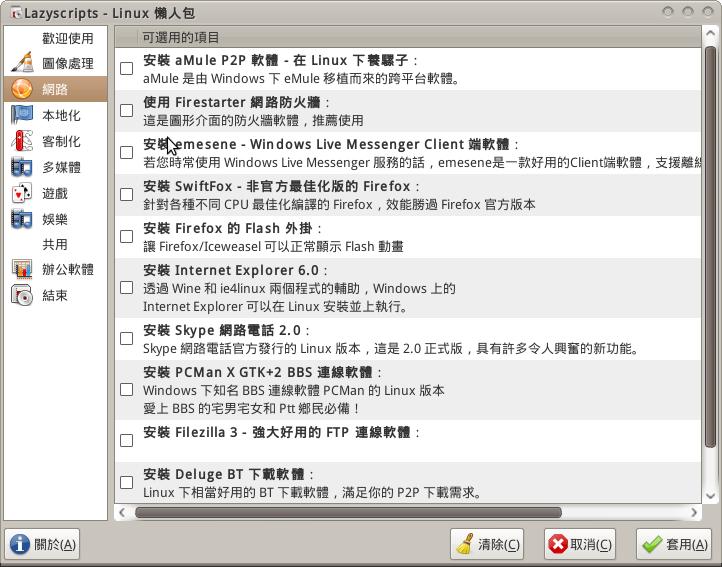Select the 安裝 Deluge BT 下載軟體 title text
This screenshot has height=567, width=722.
(x=224, y=474)
